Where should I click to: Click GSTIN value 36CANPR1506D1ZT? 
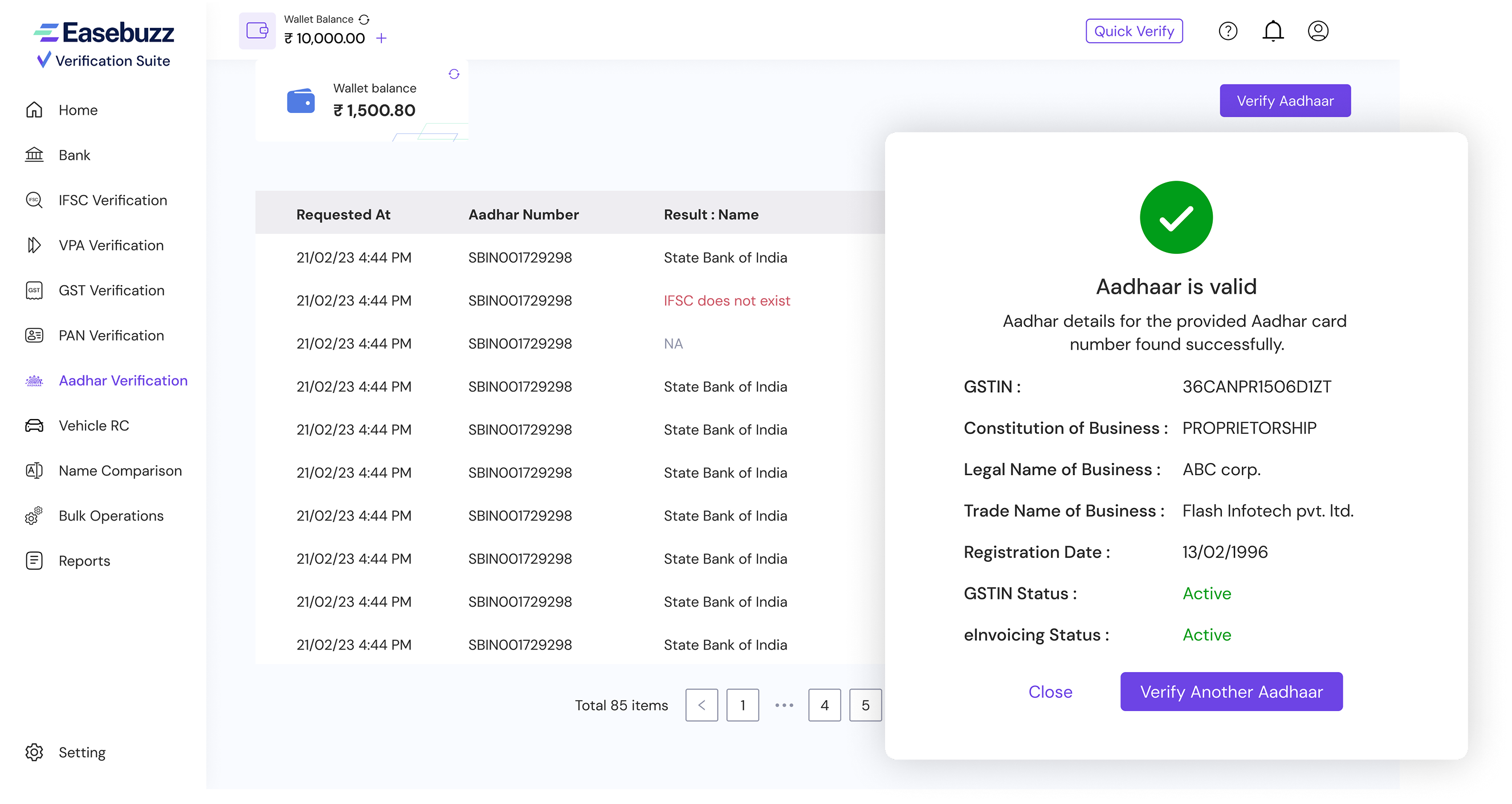1256,387
